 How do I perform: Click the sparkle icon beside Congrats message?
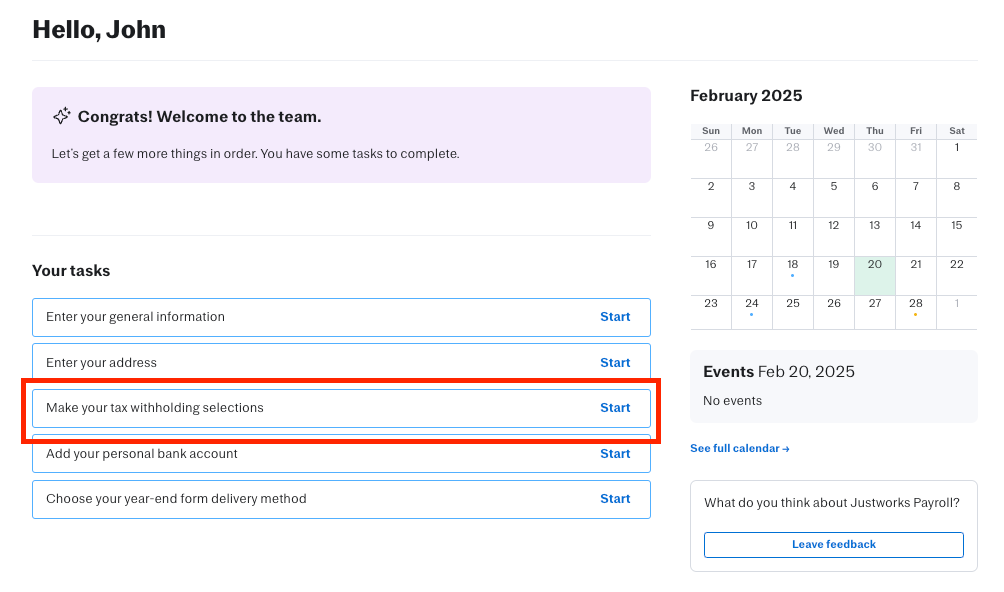62,116
